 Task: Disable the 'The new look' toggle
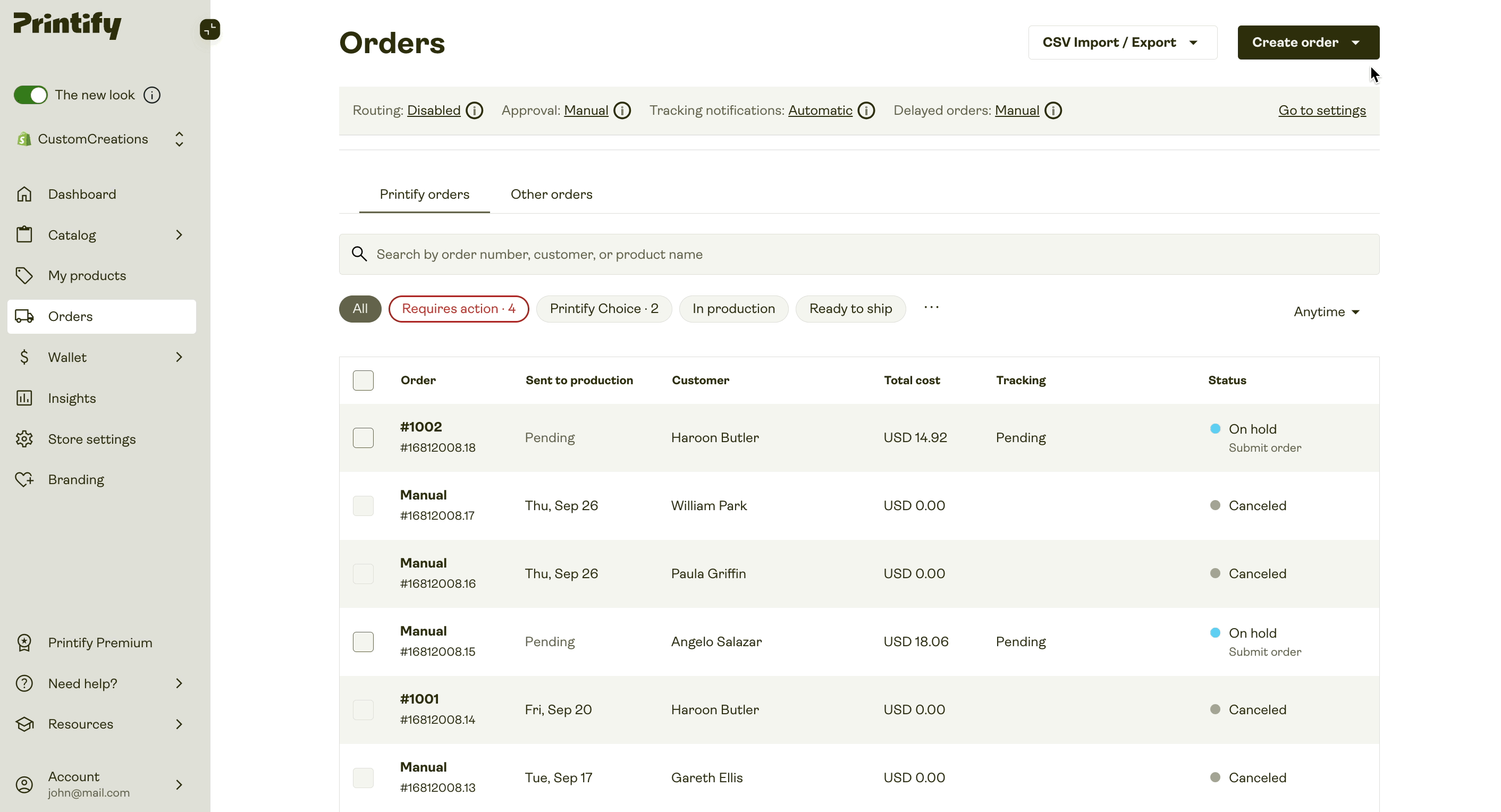(31, 95)
